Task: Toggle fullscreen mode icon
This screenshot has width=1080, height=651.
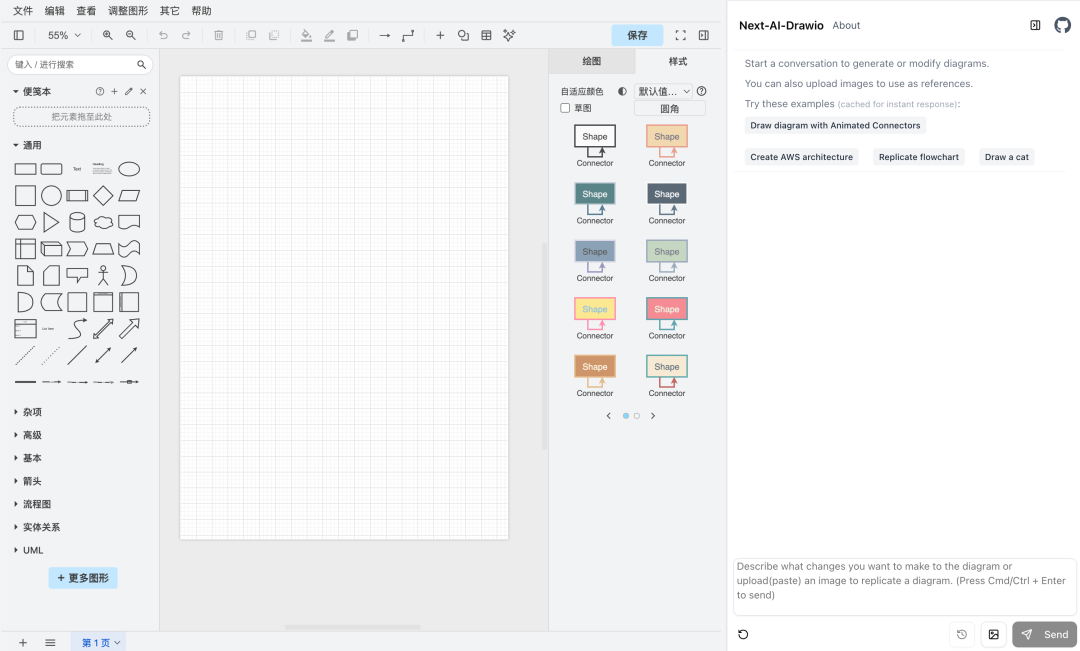Action: point(680,35)
